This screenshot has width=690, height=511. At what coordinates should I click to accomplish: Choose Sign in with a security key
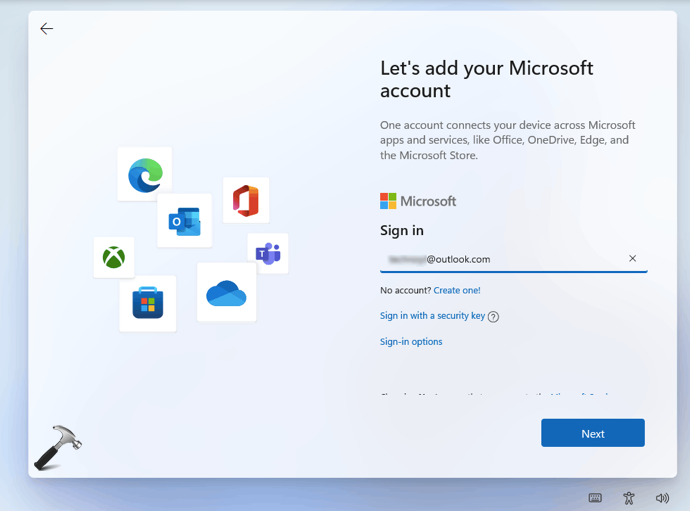(432, 316)
